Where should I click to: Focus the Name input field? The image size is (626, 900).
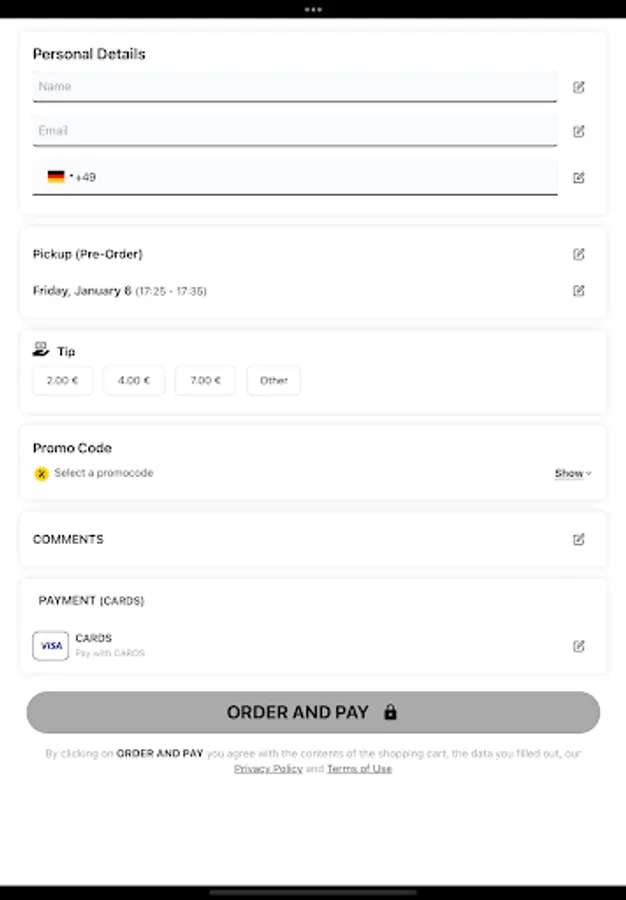pos(295,87)
